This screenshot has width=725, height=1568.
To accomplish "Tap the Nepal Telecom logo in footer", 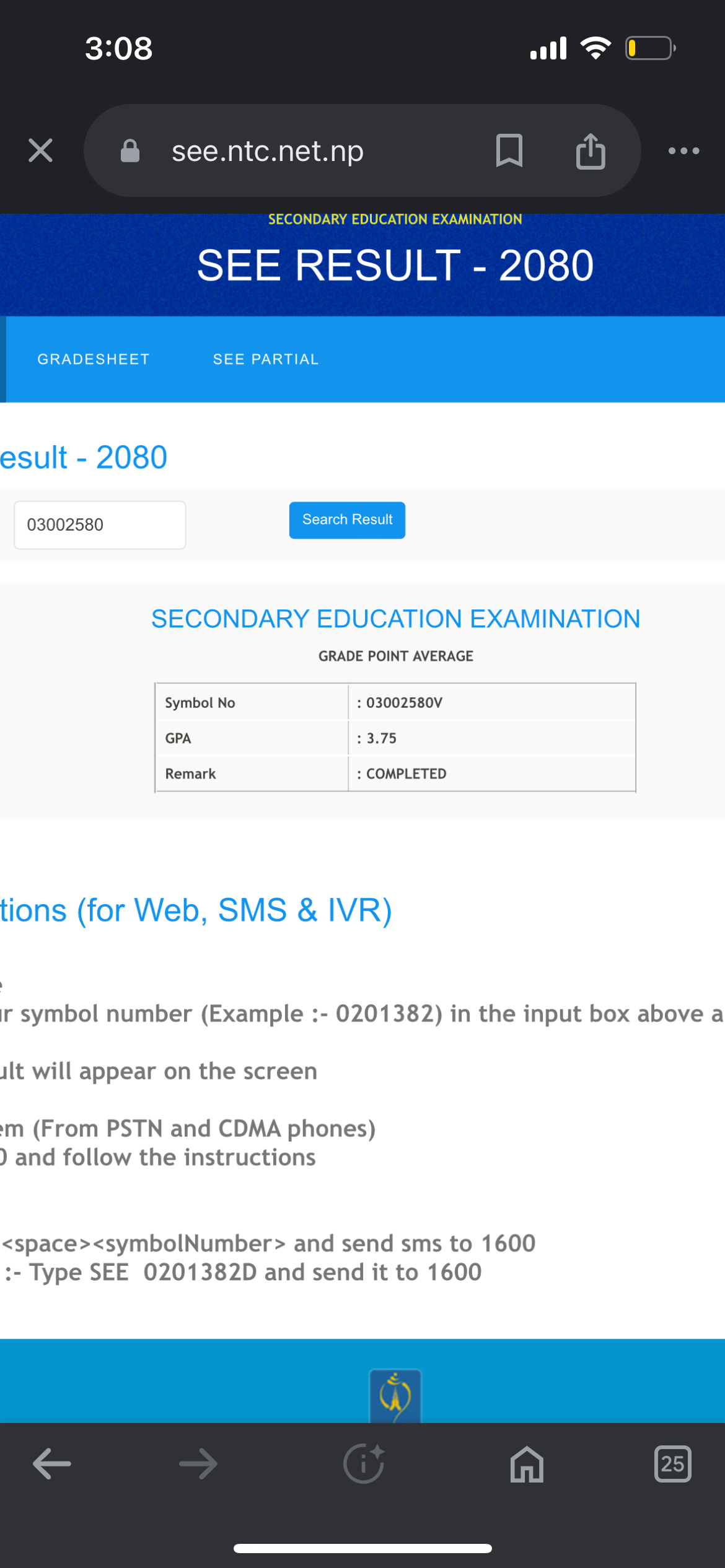I will pos(395,1396).
